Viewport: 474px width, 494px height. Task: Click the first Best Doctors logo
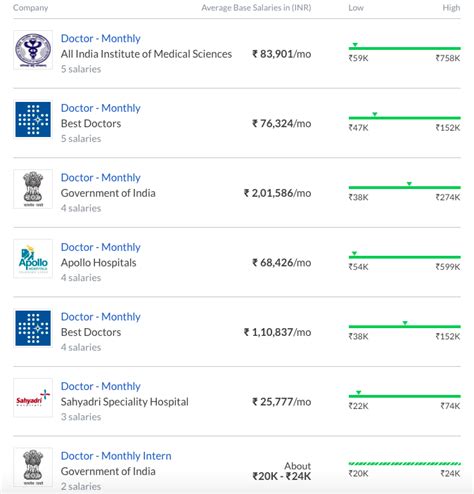[33, 120]
